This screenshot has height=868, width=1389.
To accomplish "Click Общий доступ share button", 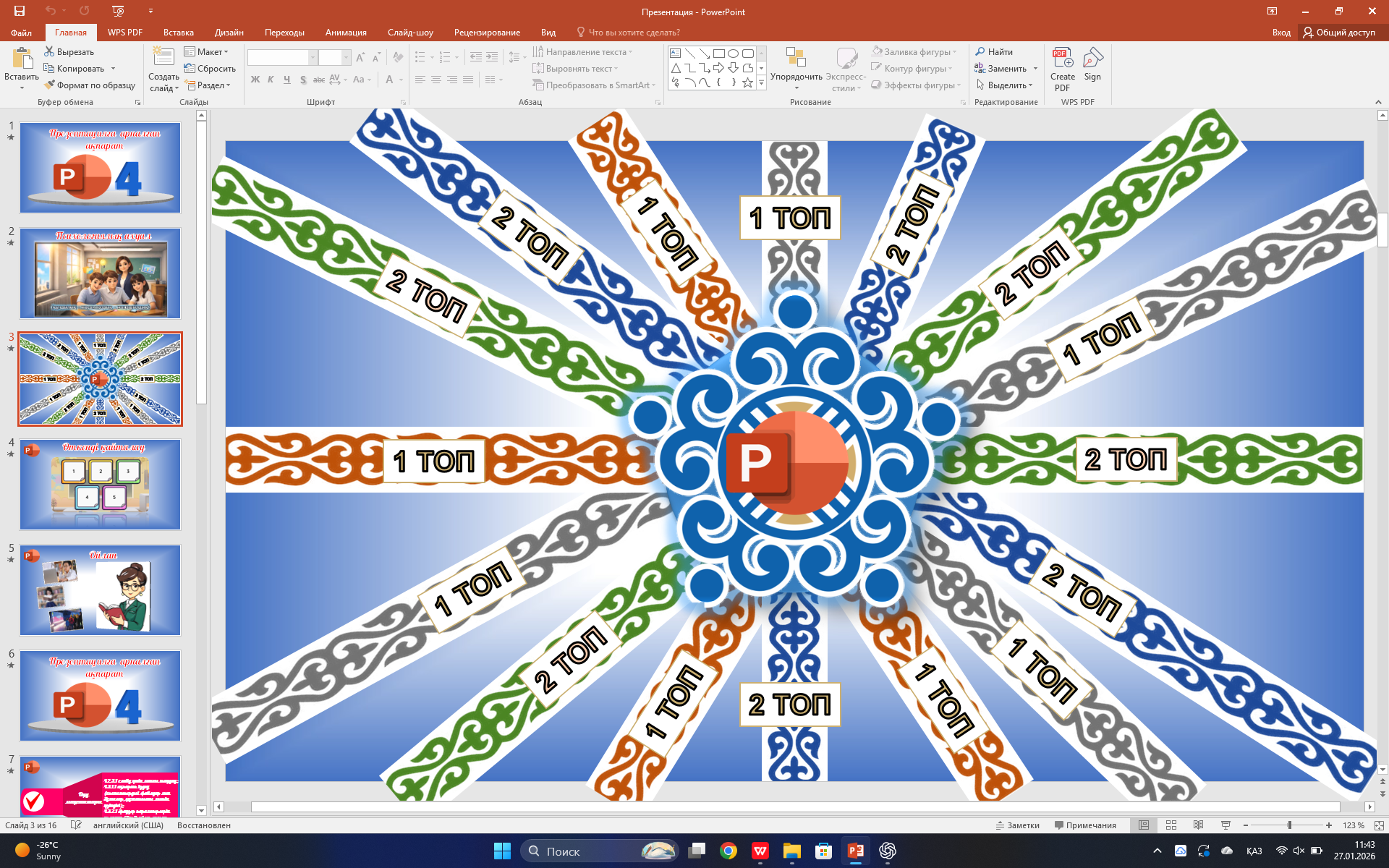I will 1339,33.
